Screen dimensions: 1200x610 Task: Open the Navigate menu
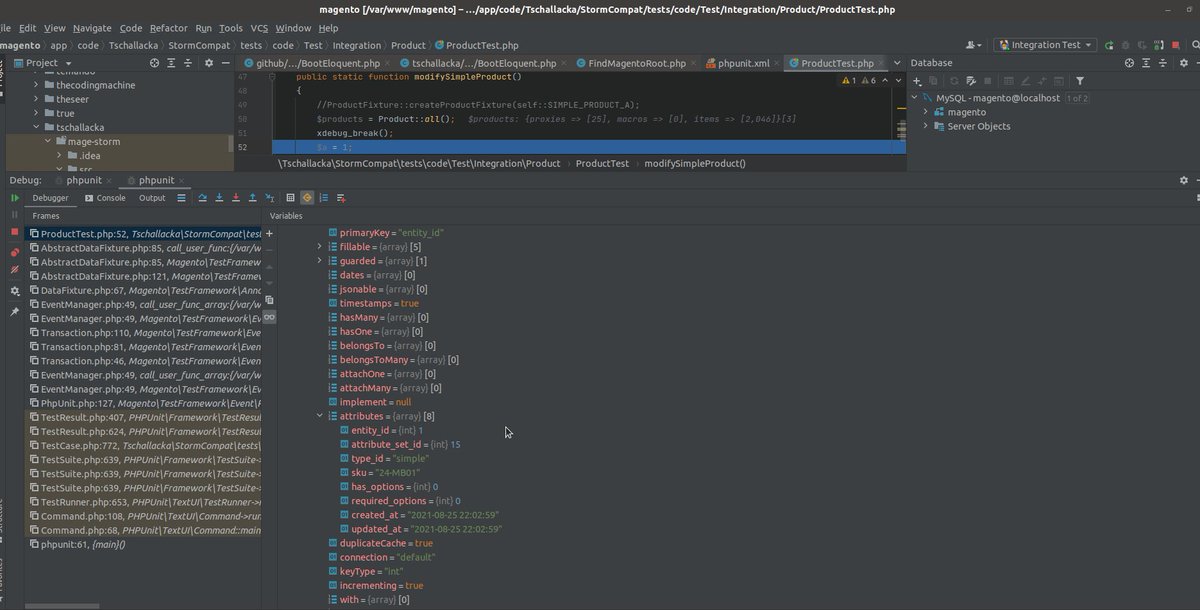tap(92, 28)
